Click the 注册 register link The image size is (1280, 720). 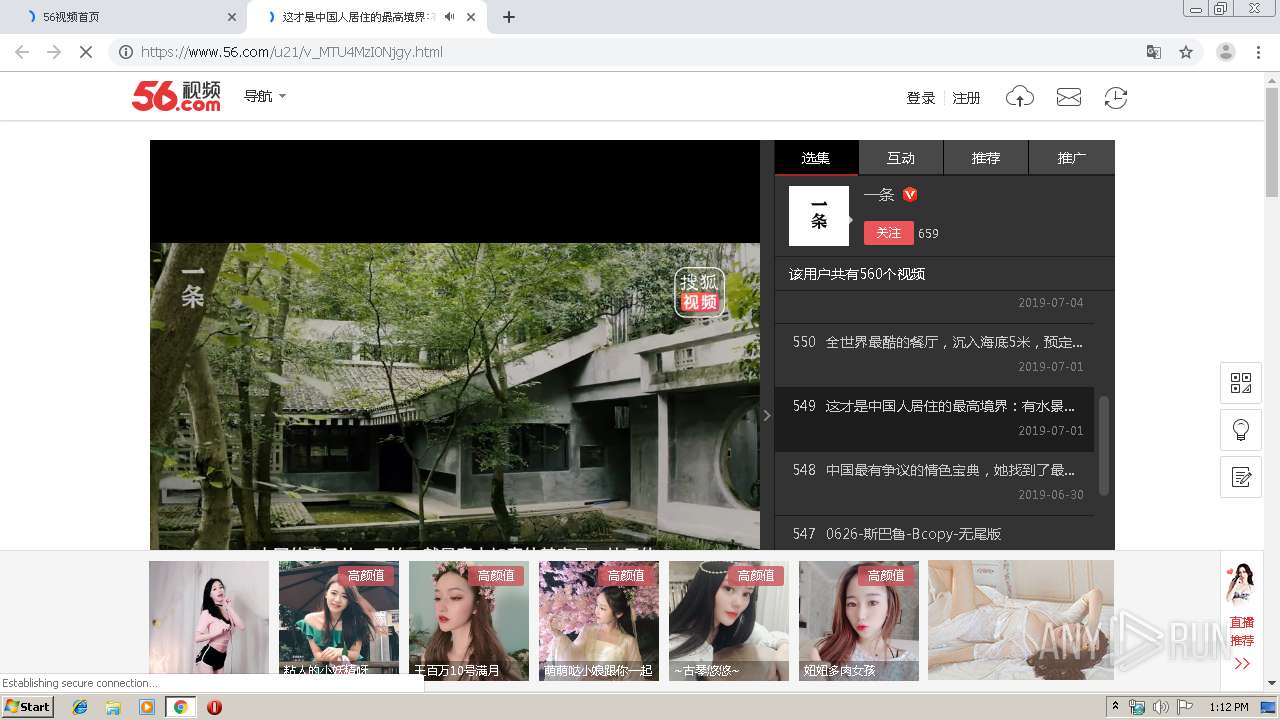coord(966,98)
